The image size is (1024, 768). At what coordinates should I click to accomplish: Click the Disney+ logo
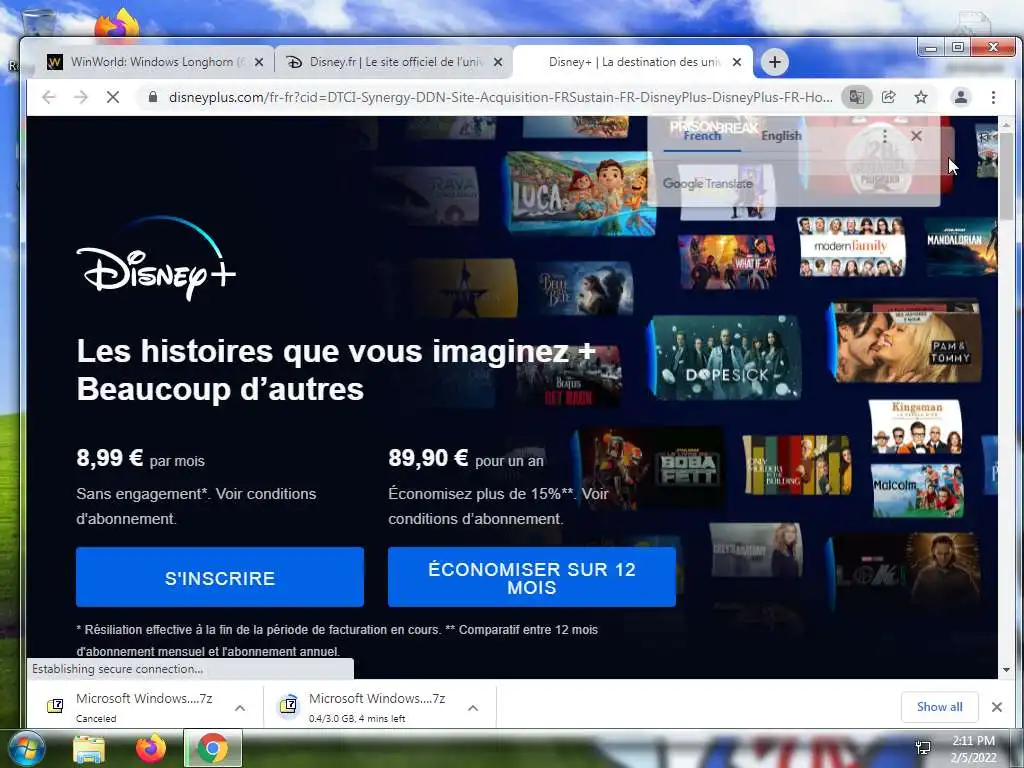pos(156,259)
